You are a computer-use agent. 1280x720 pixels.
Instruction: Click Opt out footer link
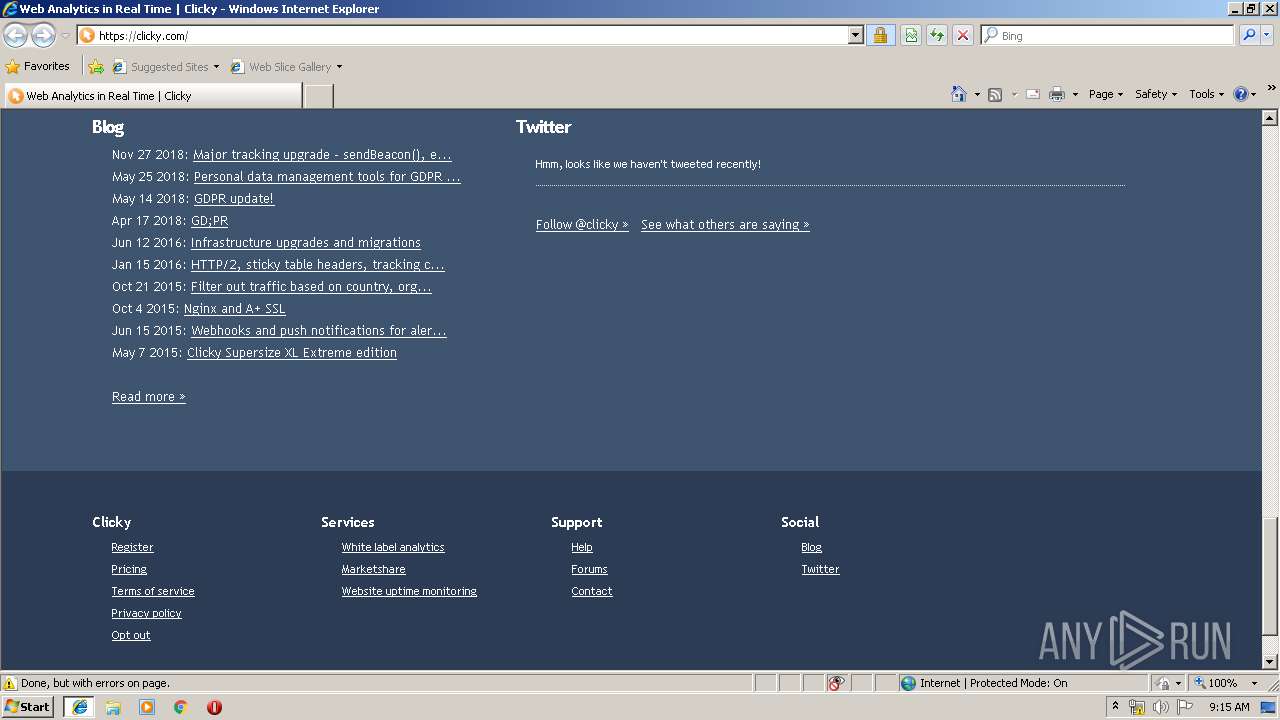[131, 635]
